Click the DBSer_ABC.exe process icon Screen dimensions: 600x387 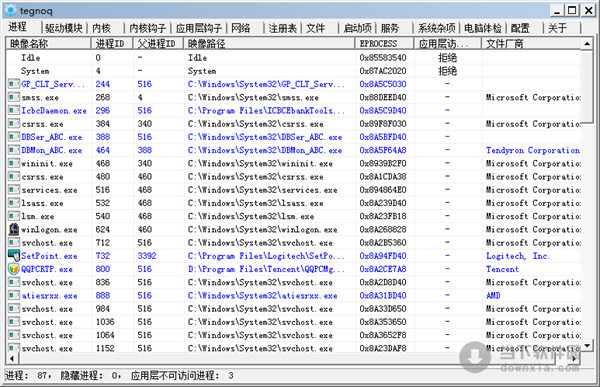[14, 137]
